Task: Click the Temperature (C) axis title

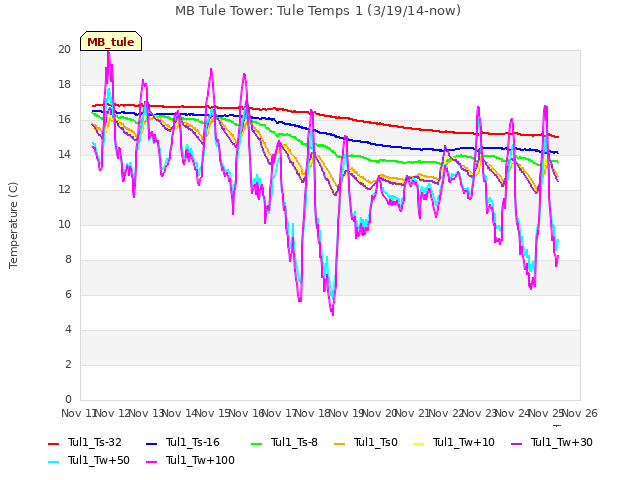Action: (x=13, y=225)
